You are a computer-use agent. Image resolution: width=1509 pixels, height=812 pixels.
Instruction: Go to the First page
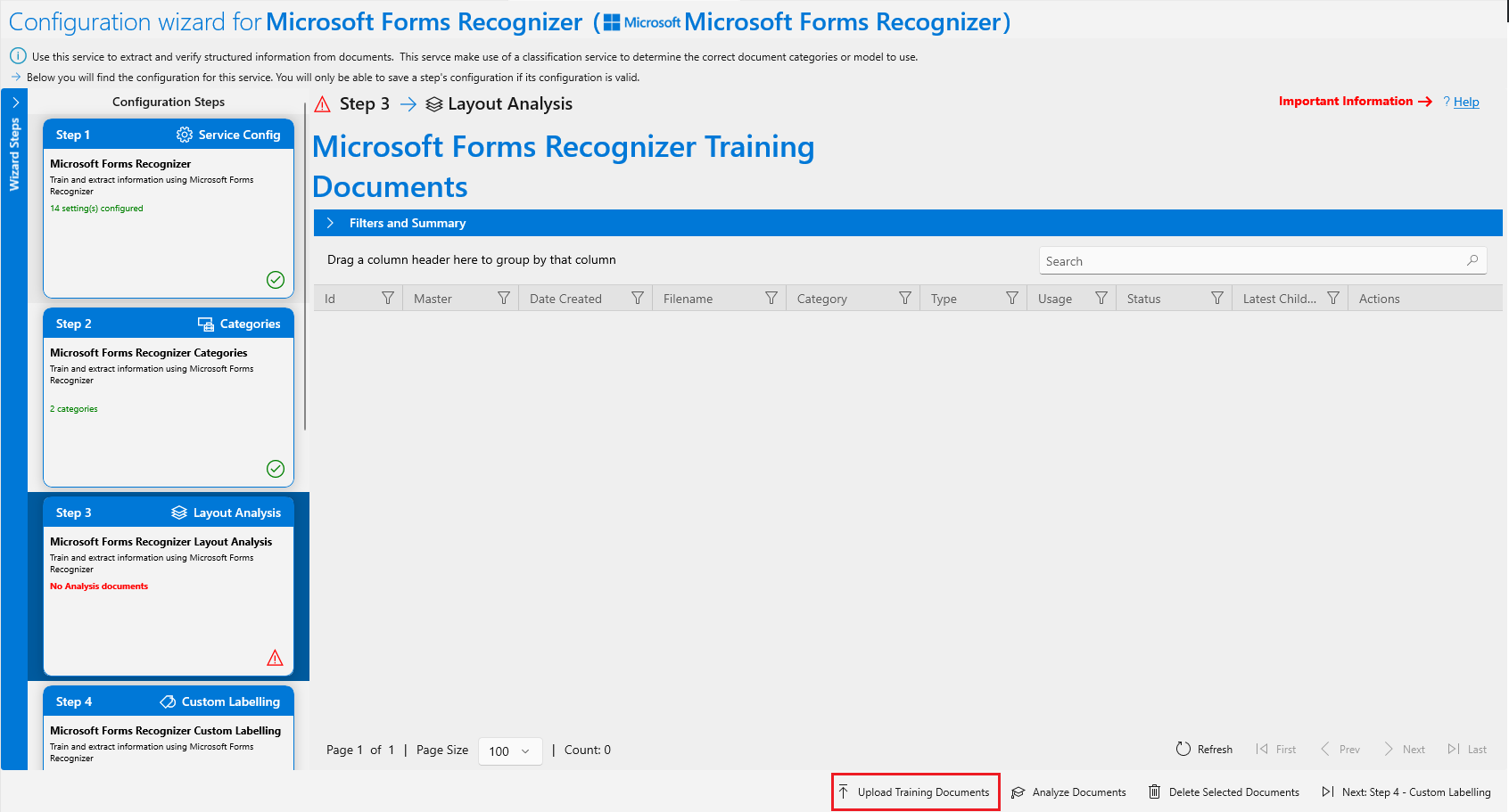1276,749
